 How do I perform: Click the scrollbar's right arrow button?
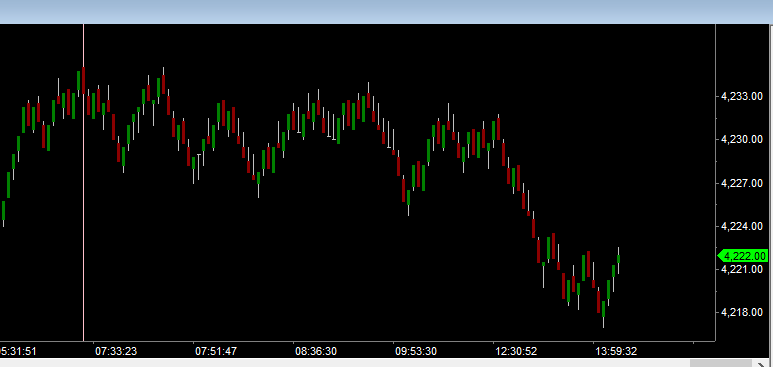click(x=761, y=364)
